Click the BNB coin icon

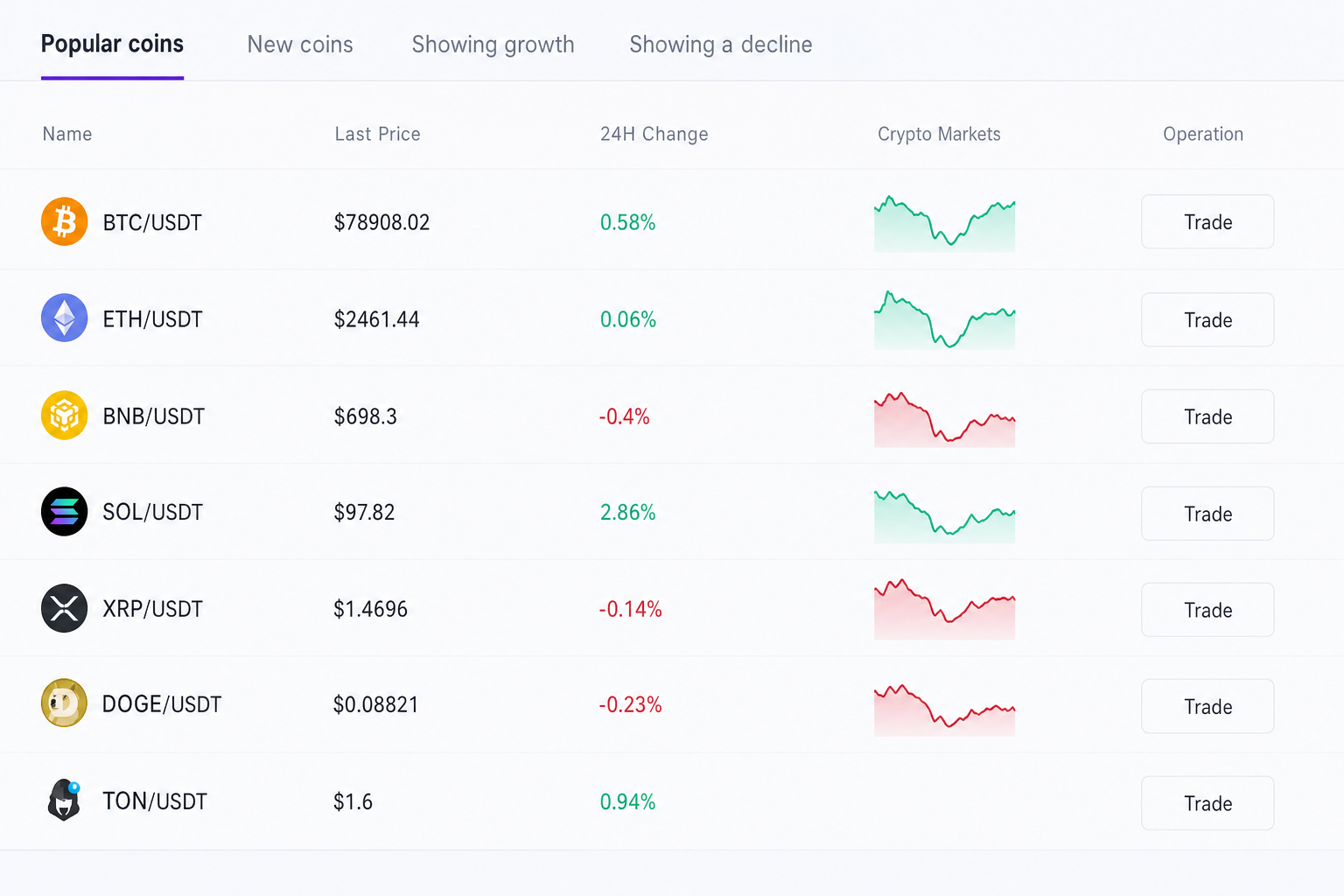(64, 415)
